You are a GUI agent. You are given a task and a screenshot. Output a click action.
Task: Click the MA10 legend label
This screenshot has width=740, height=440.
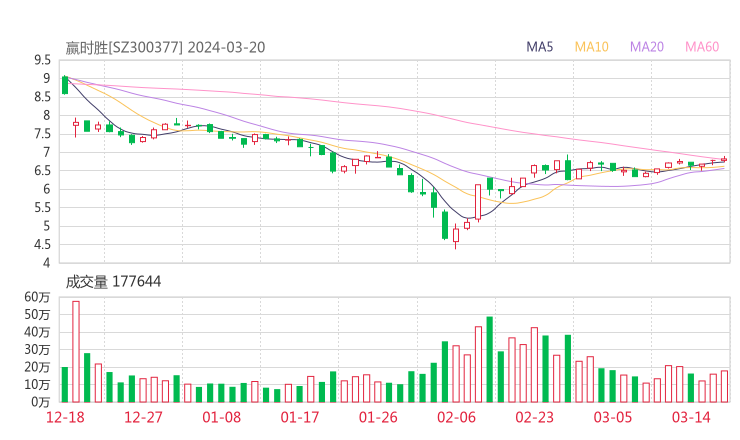pos(591,47)
